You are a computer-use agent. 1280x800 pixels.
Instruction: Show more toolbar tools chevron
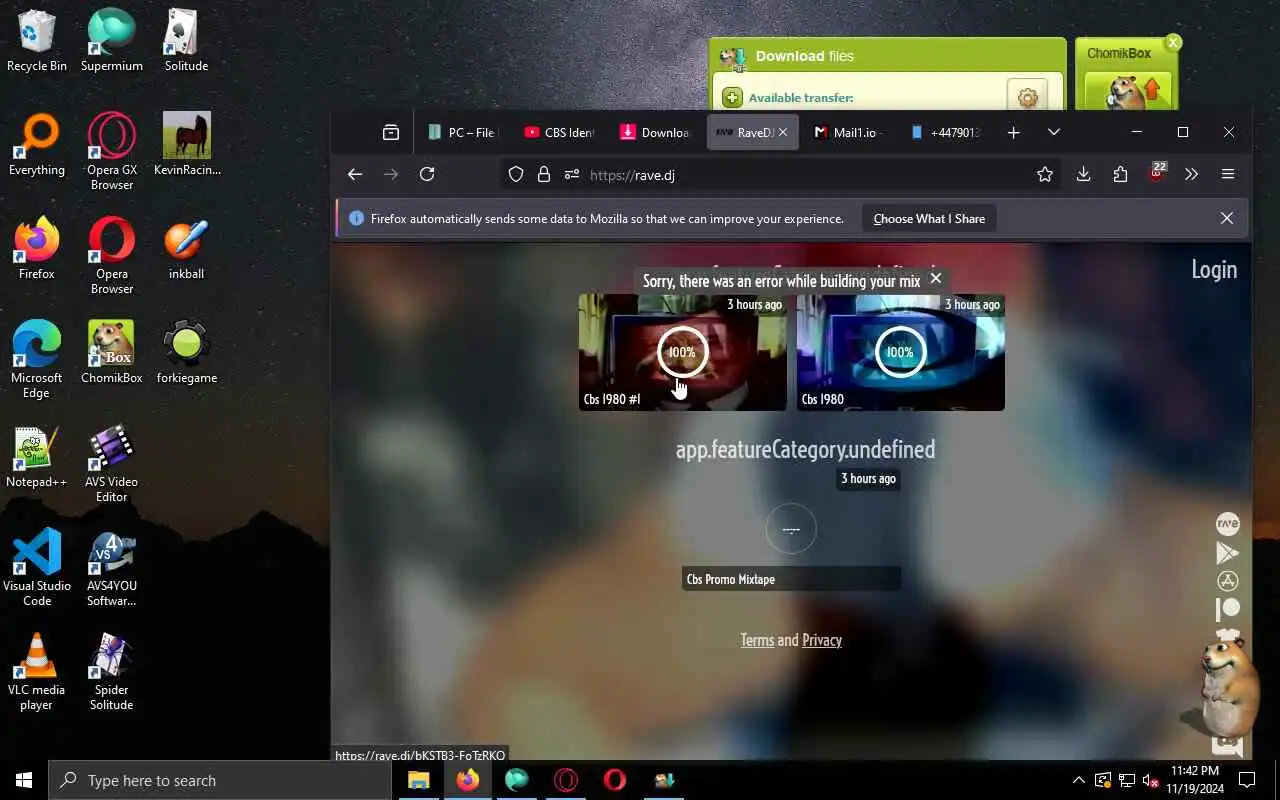[1191, 174]
